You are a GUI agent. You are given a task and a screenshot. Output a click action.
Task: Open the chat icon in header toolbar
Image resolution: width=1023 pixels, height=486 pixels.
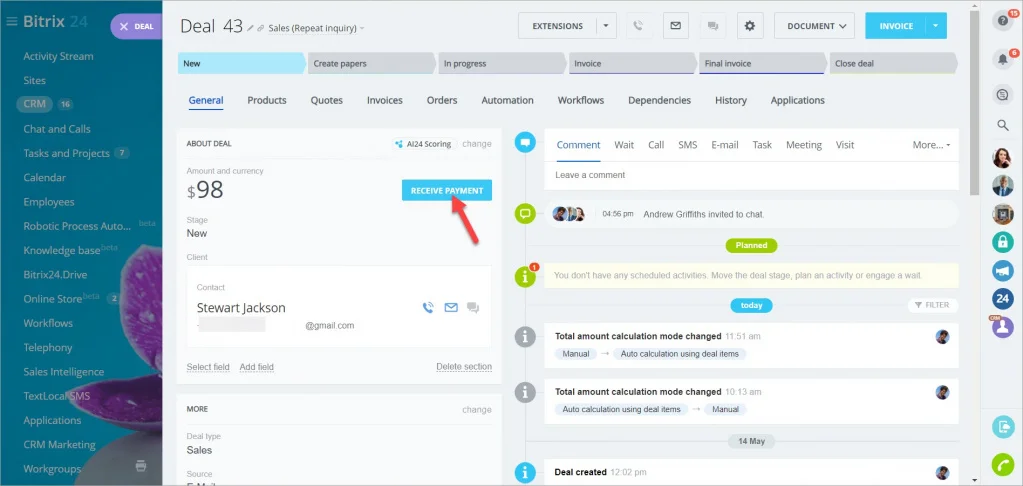pos(712,26)
